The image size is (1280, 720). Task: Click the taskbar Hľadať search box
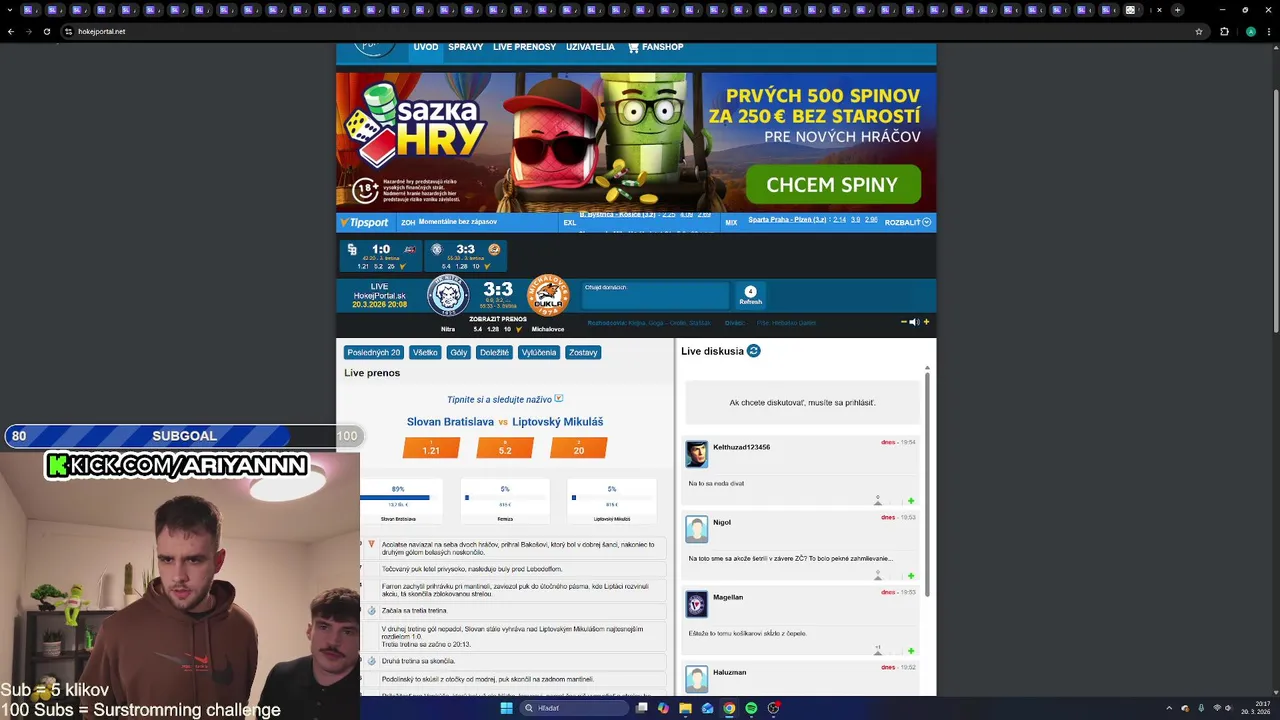(x=572, y=708)
